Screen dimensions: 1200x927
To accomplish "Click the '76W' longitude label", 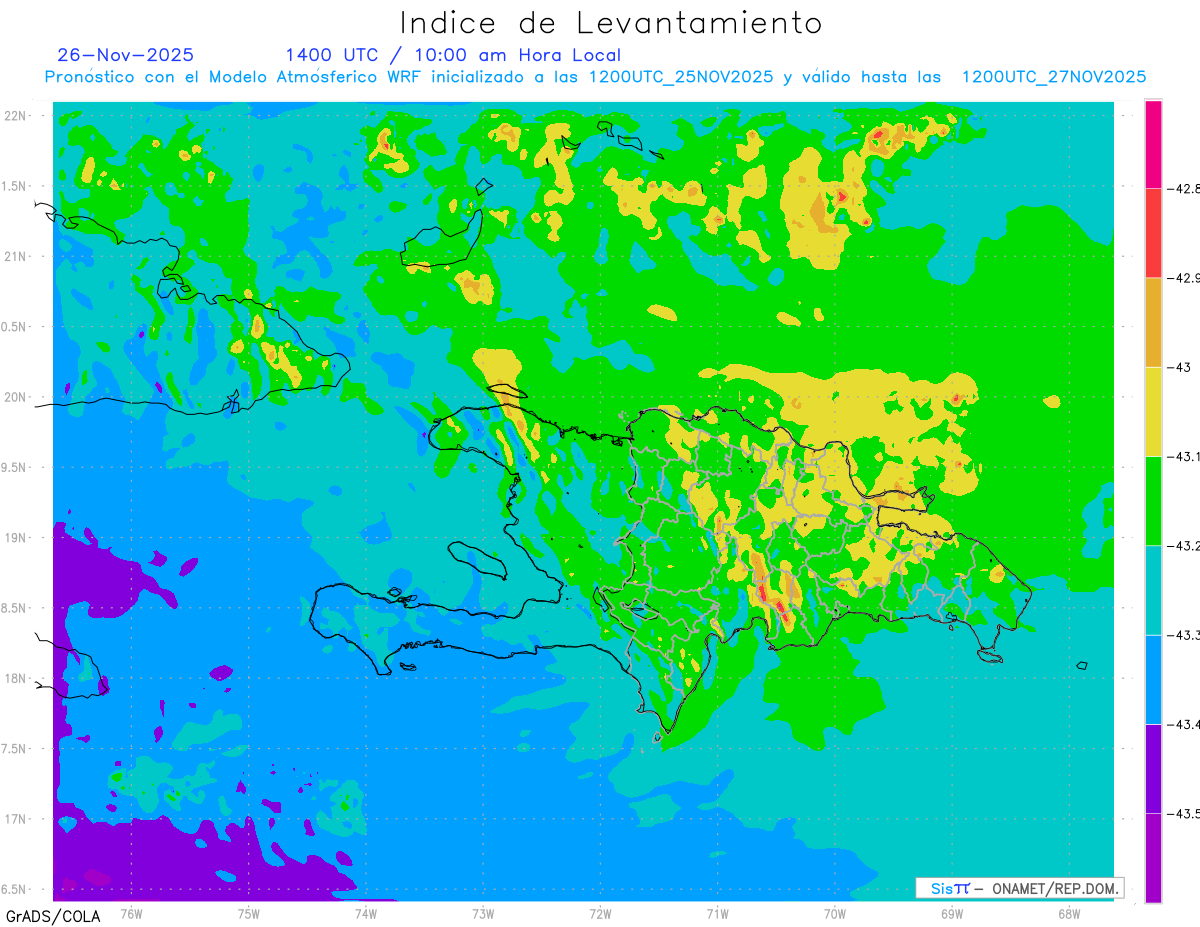I will click(x=131, y=913).
